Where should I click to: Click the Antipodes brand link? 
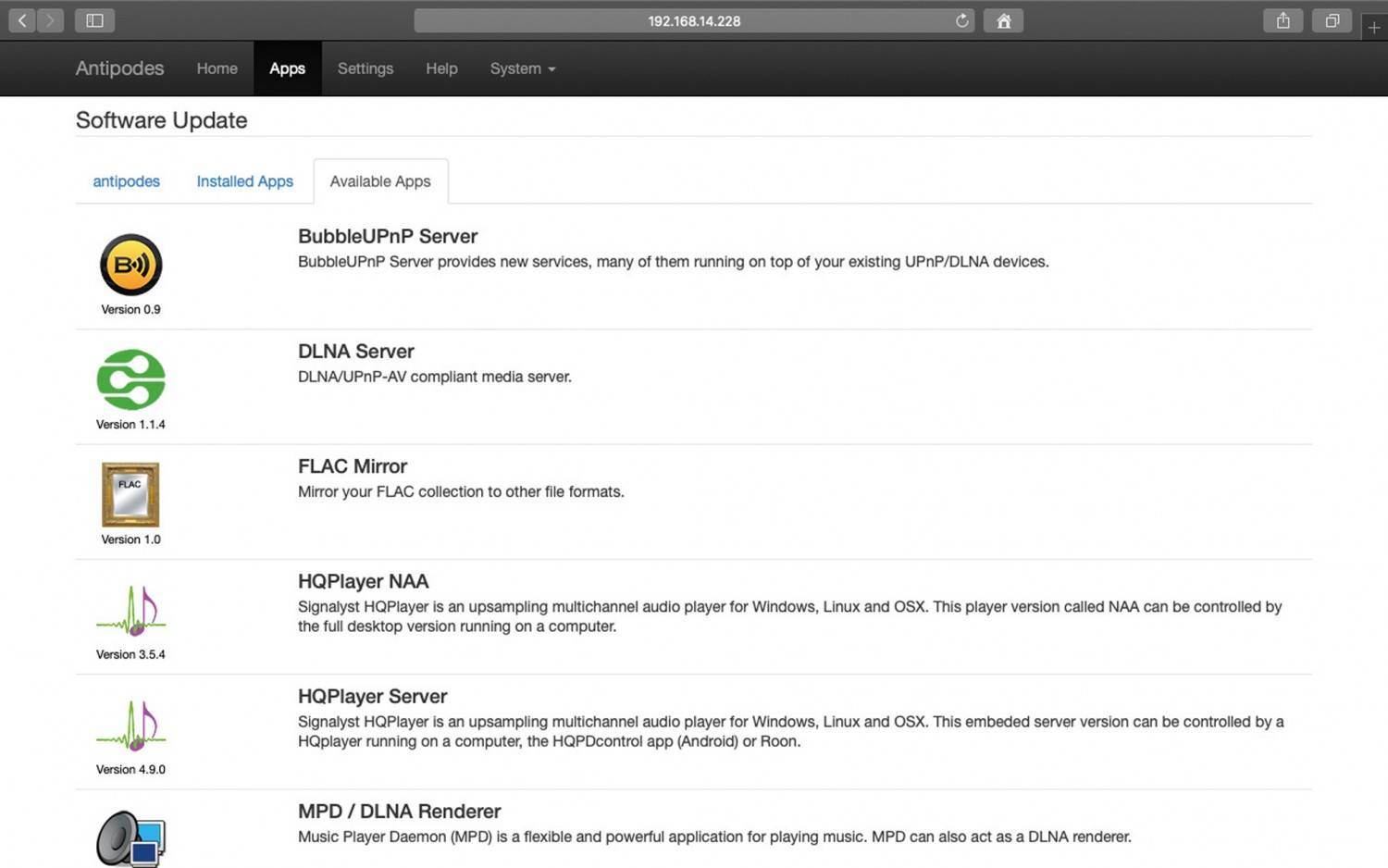click(119, 68)
